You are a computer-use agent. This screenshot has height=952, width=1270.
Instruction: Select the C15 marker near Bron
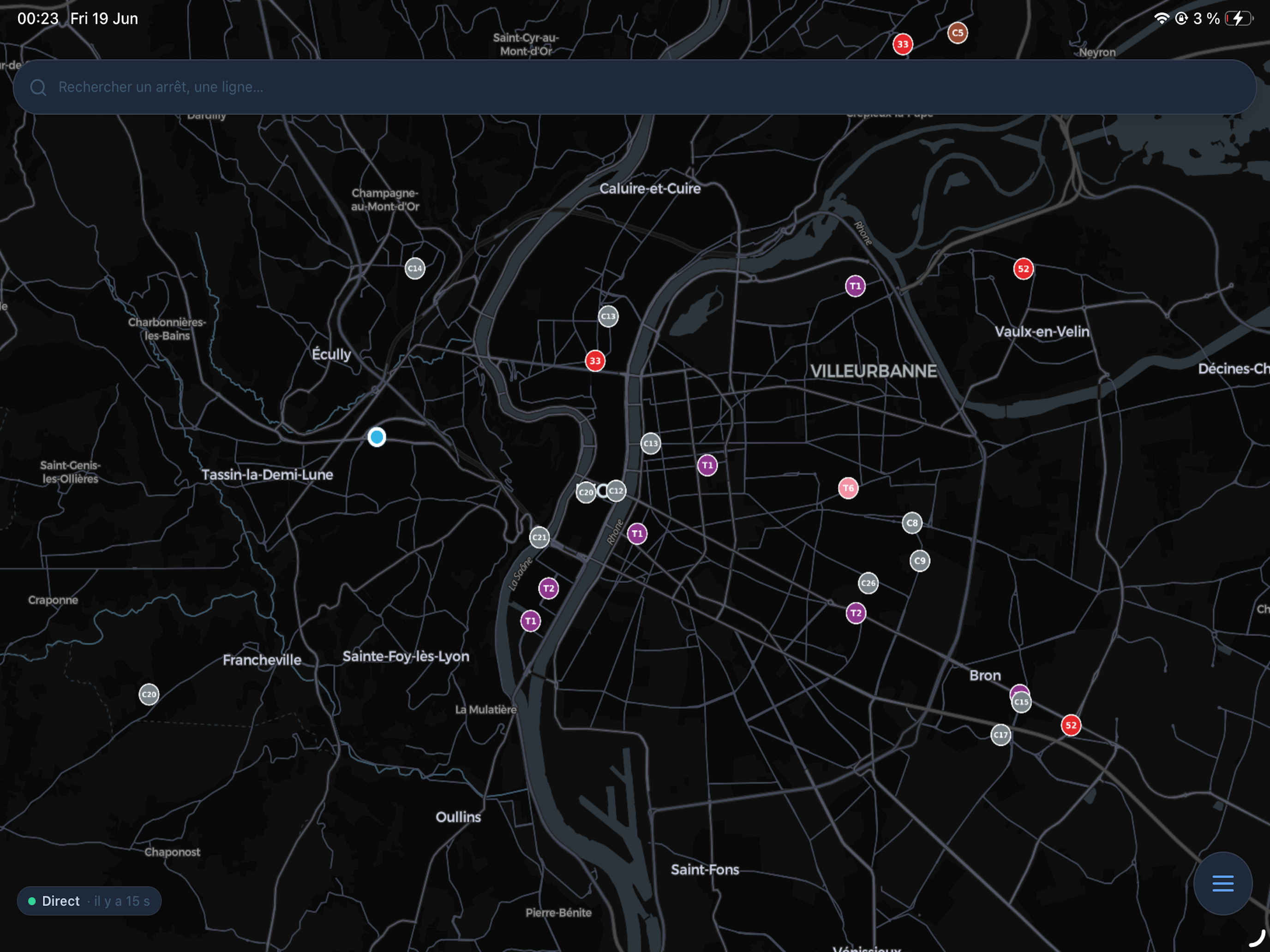(1021, 702)
